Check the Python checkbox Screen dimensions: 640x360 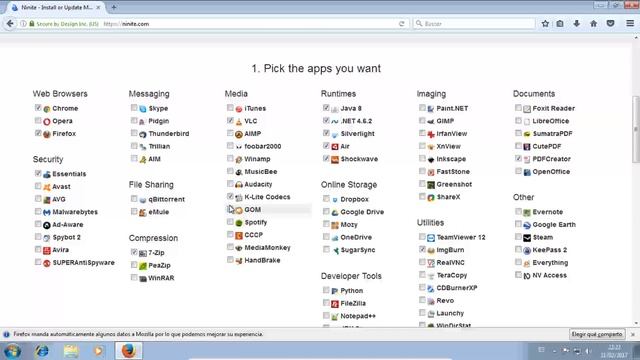tap(326, 290)
